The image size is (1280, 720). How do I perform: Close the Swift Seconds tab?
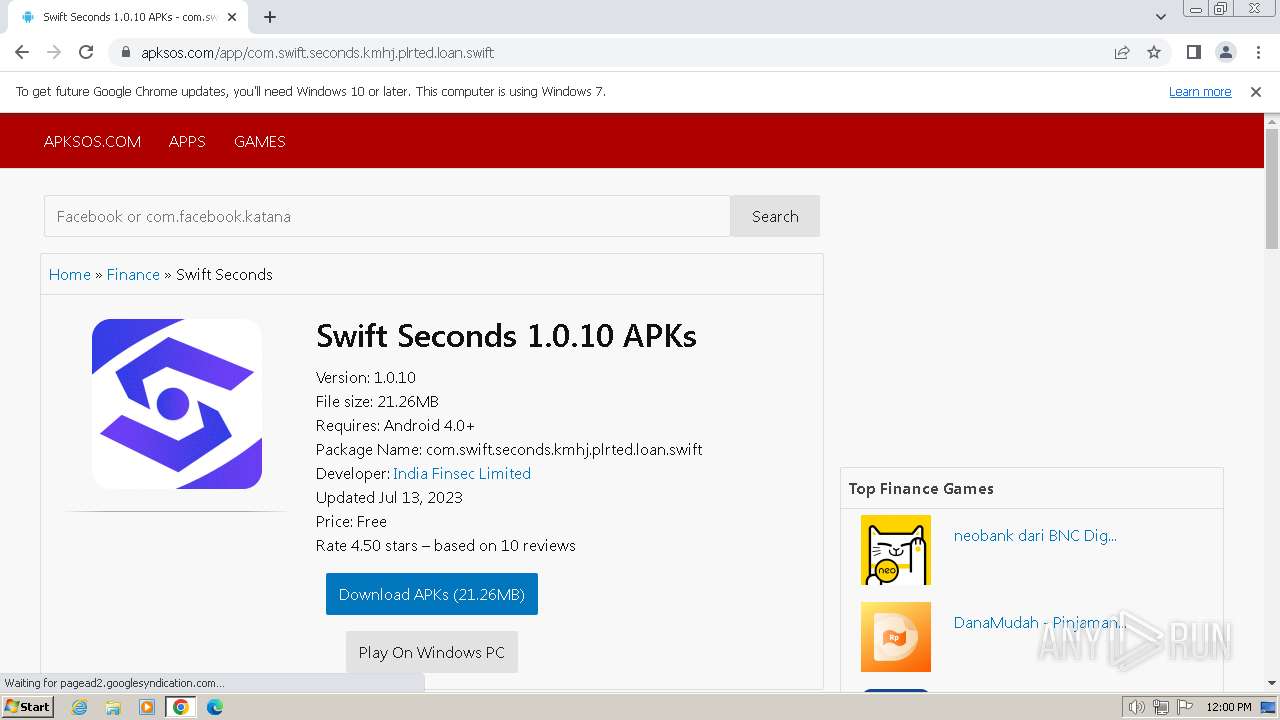pos(232,17)
